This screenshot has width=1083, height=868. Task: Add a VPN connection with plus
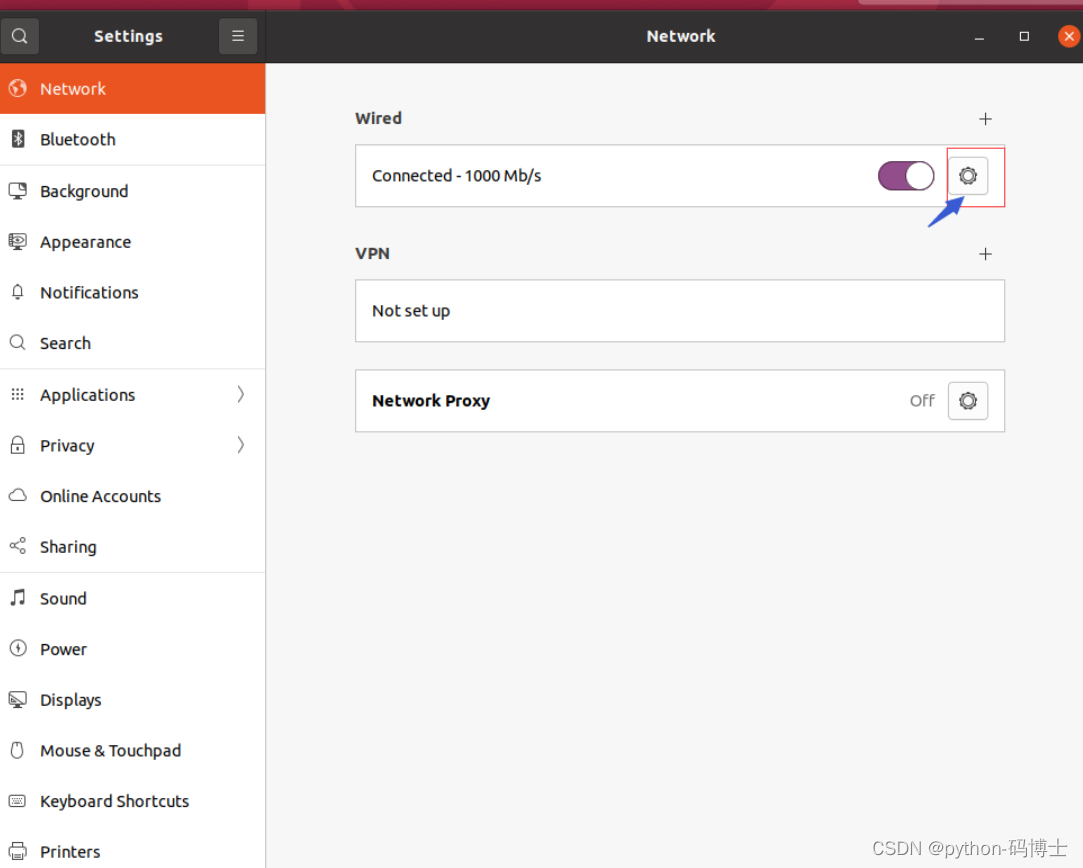986,254
